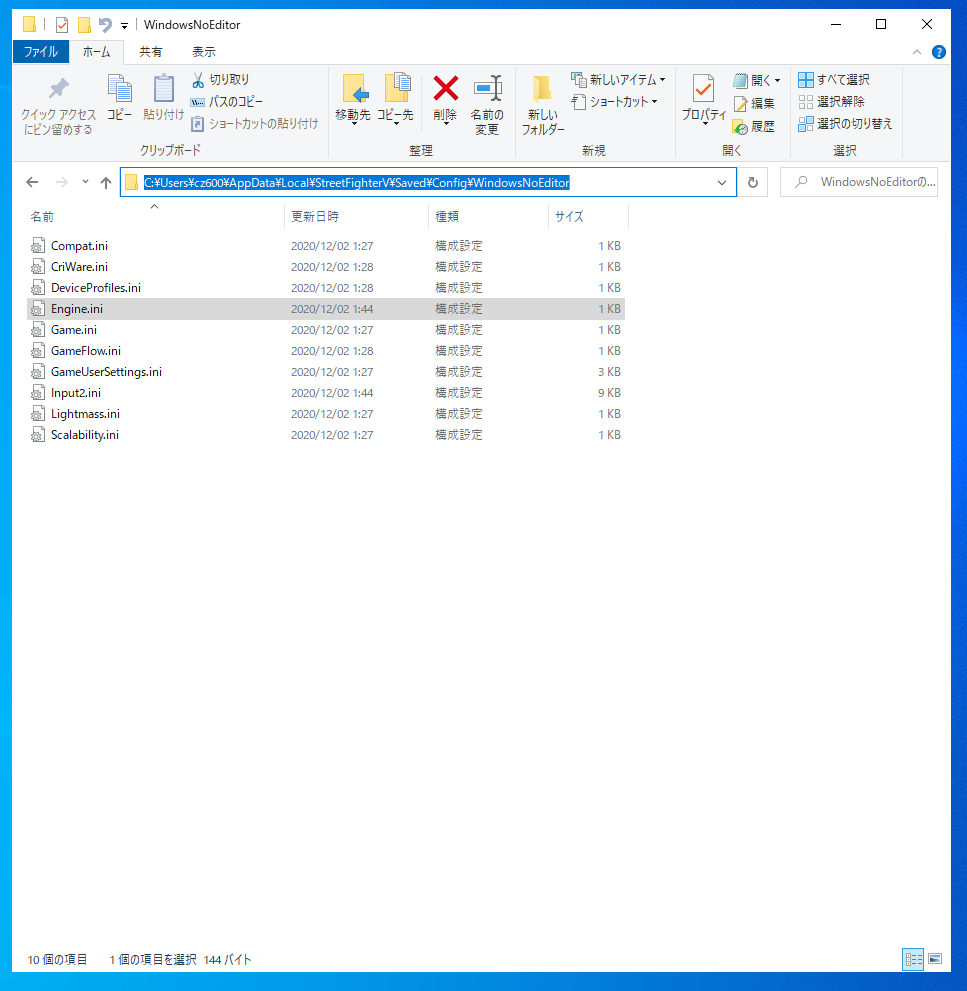
Task: Select the Home (ホーム) tab
Action: point(96,52)
